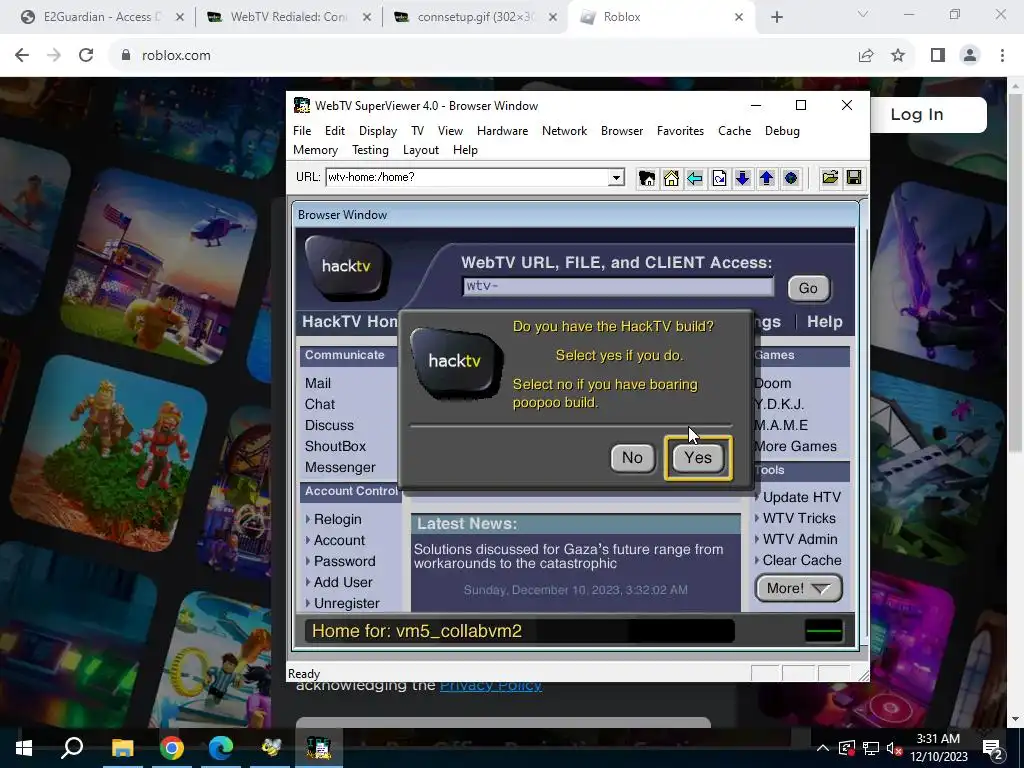Open ShoutBox link
This screenshot has height=768, width=1024.
point(335,446)
